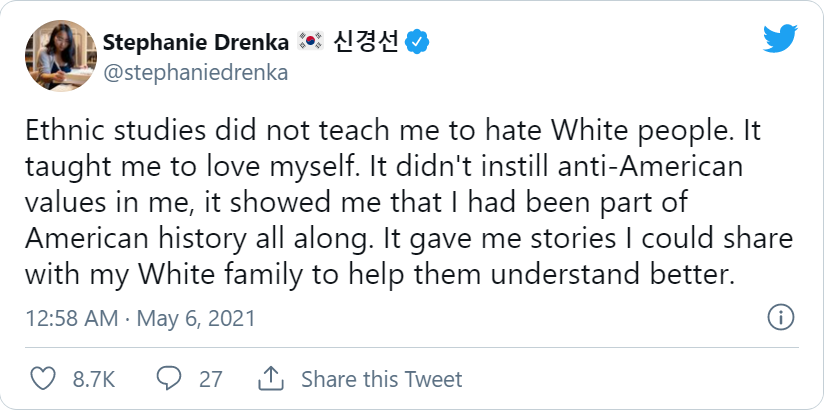Click the Stephanie Drenka display name
The image size is (829, 411).
coord(196,42)
